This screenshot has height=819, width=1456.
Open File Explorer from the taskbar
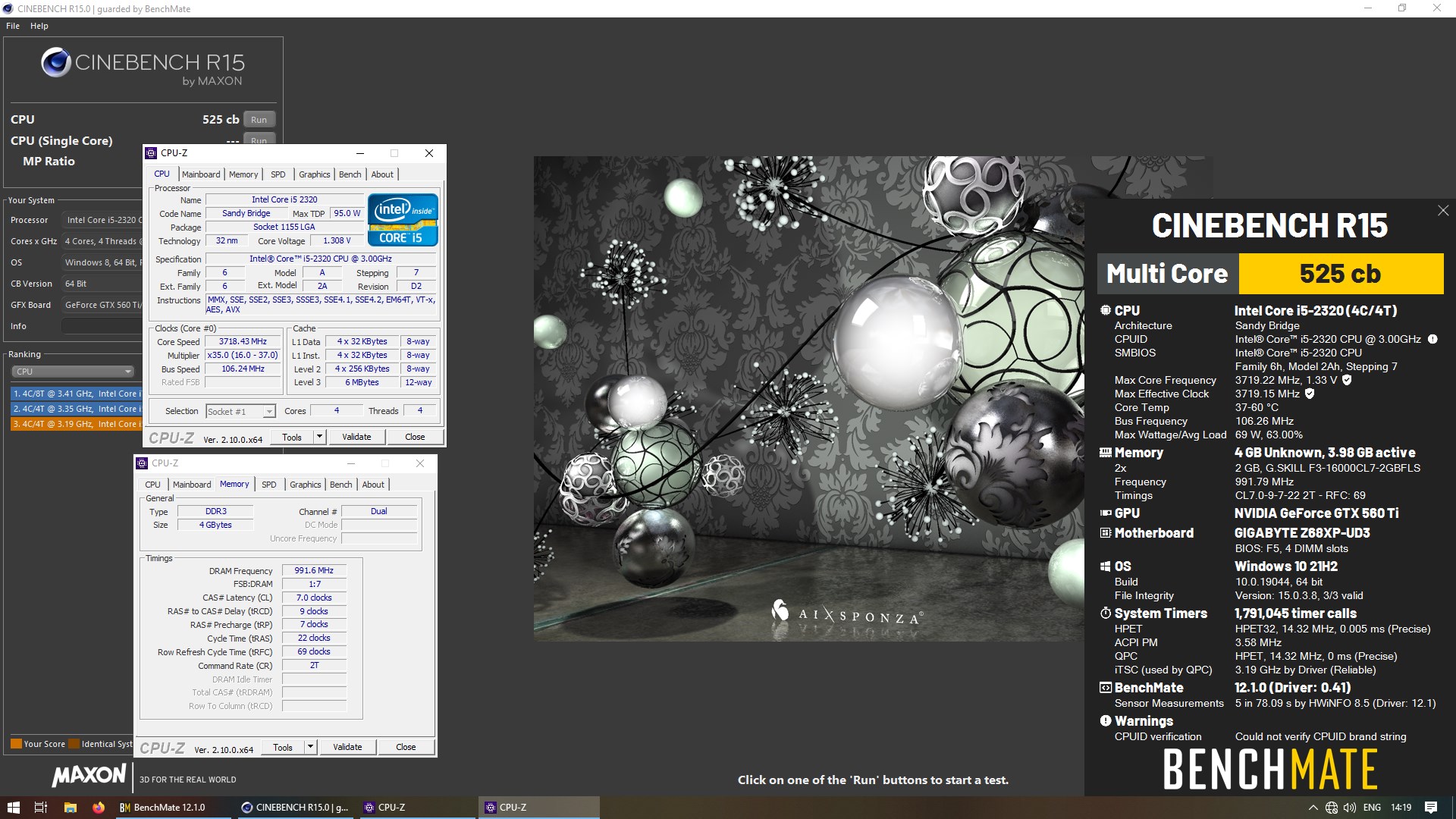tap(70, 808)
